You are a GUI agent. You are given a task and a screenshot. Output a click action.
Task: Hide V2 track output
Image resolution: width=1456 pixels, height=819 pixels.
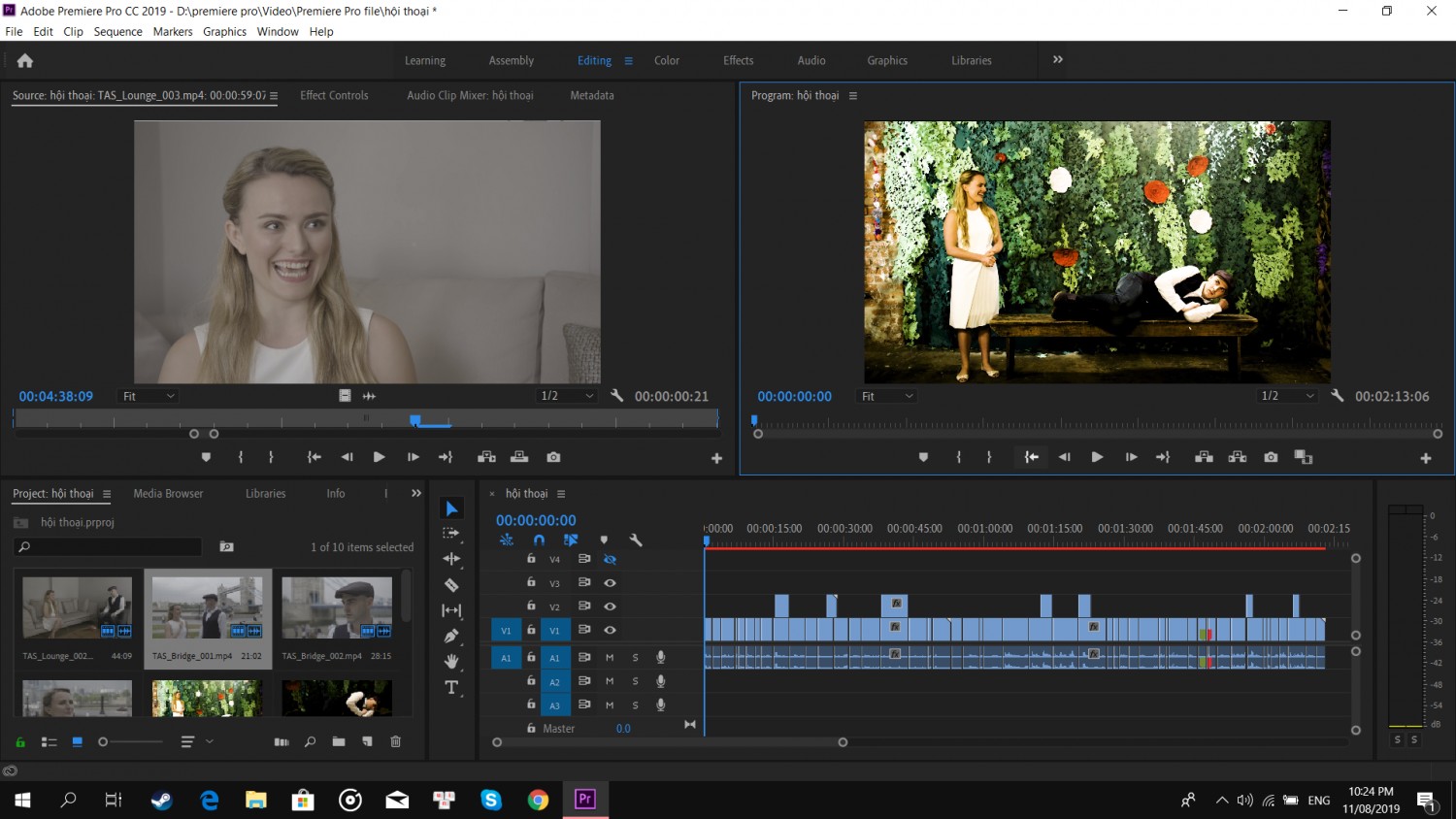(610, 606)
